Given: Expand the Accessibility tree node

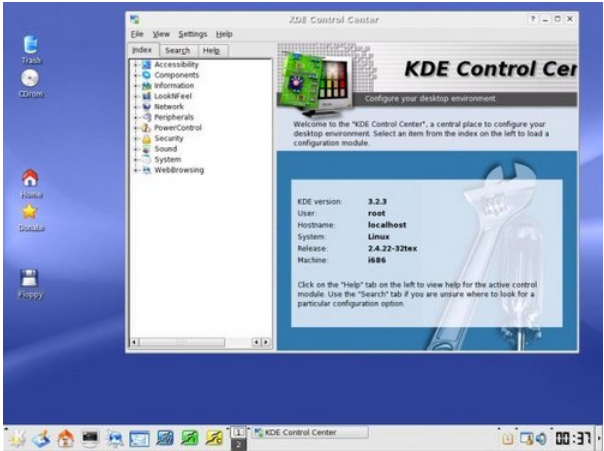Looking at the screenshot, I should click(x=136, y=65).
